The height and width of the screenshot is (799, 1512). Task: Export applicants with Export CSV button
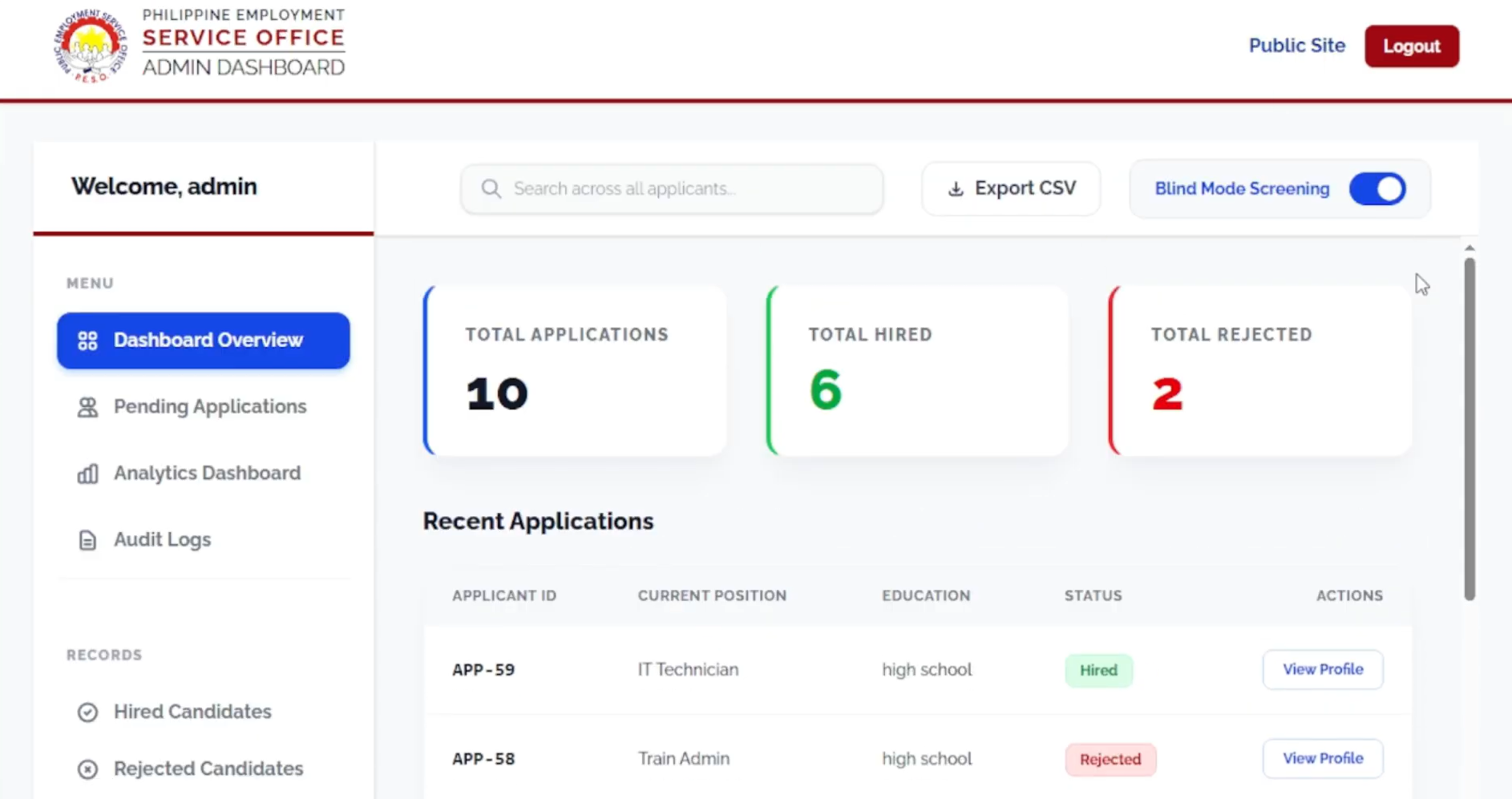(x=1011, y=189)
